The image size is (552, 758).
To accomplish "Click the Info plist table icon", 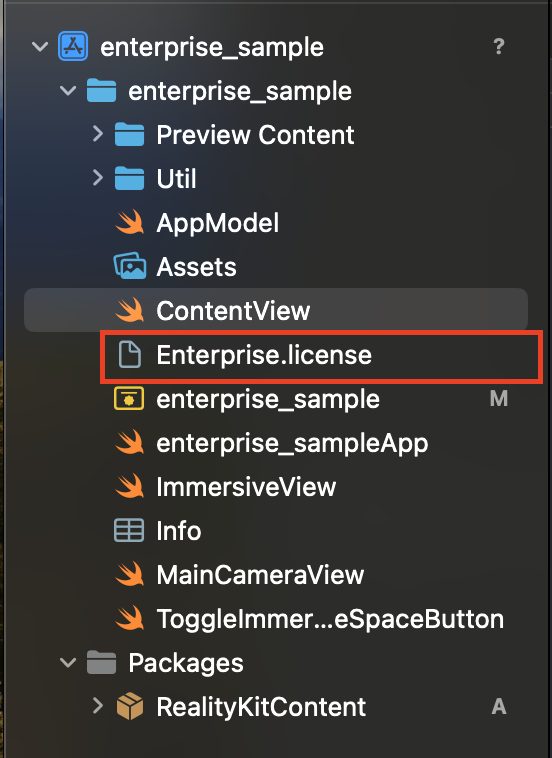I will coord(129,530).
